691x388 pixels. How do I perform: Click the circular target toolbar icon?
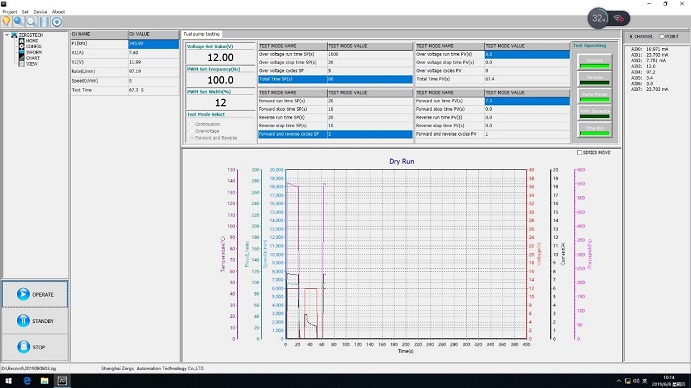click(57, 22)
